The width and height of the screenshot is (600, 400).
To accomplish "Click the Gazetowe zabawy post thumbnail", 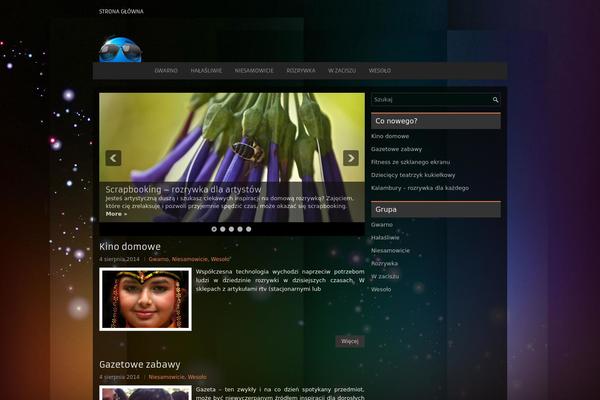I will tap(145, 393).
